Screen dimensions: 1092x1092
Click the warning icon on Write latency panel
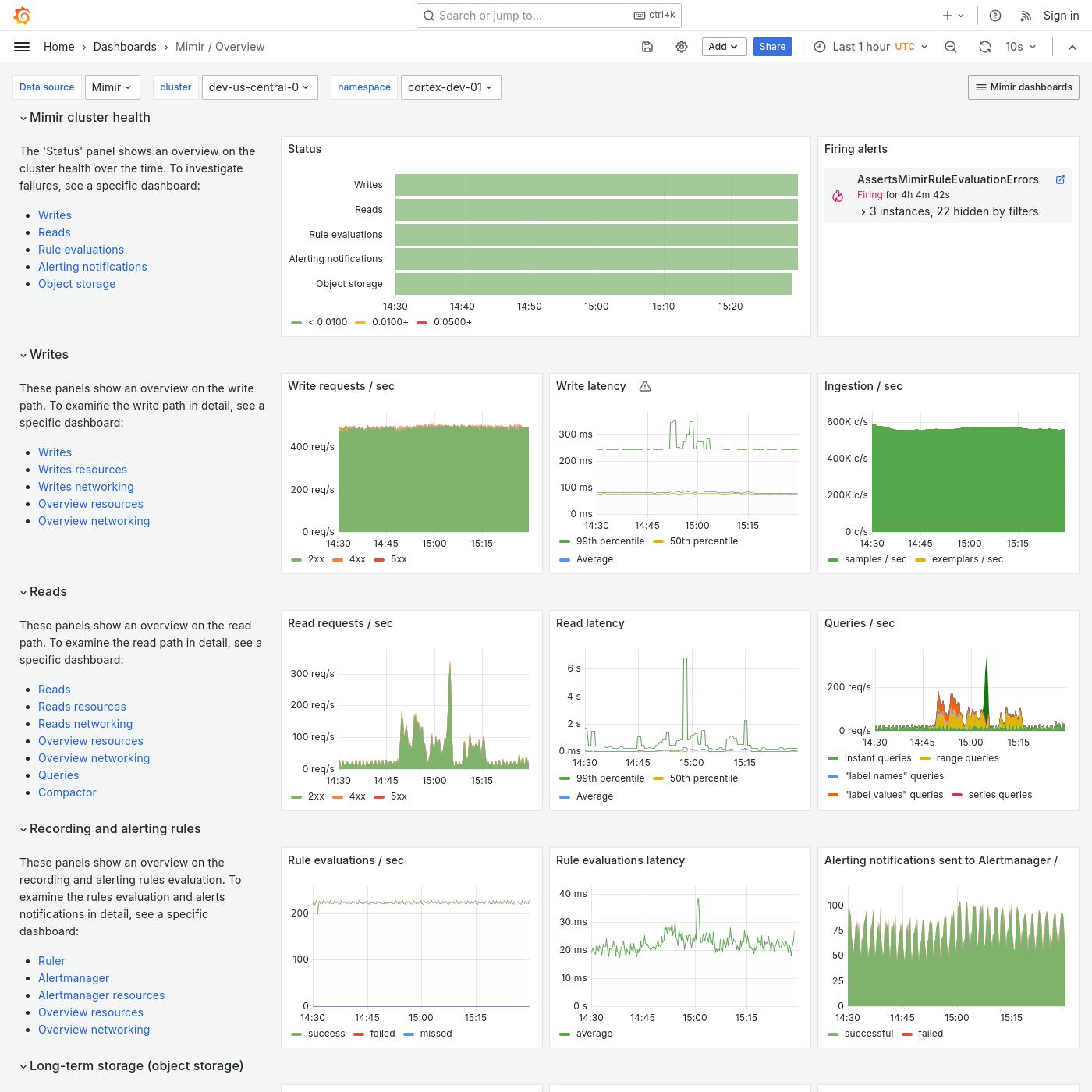click(x=644, y=385)
